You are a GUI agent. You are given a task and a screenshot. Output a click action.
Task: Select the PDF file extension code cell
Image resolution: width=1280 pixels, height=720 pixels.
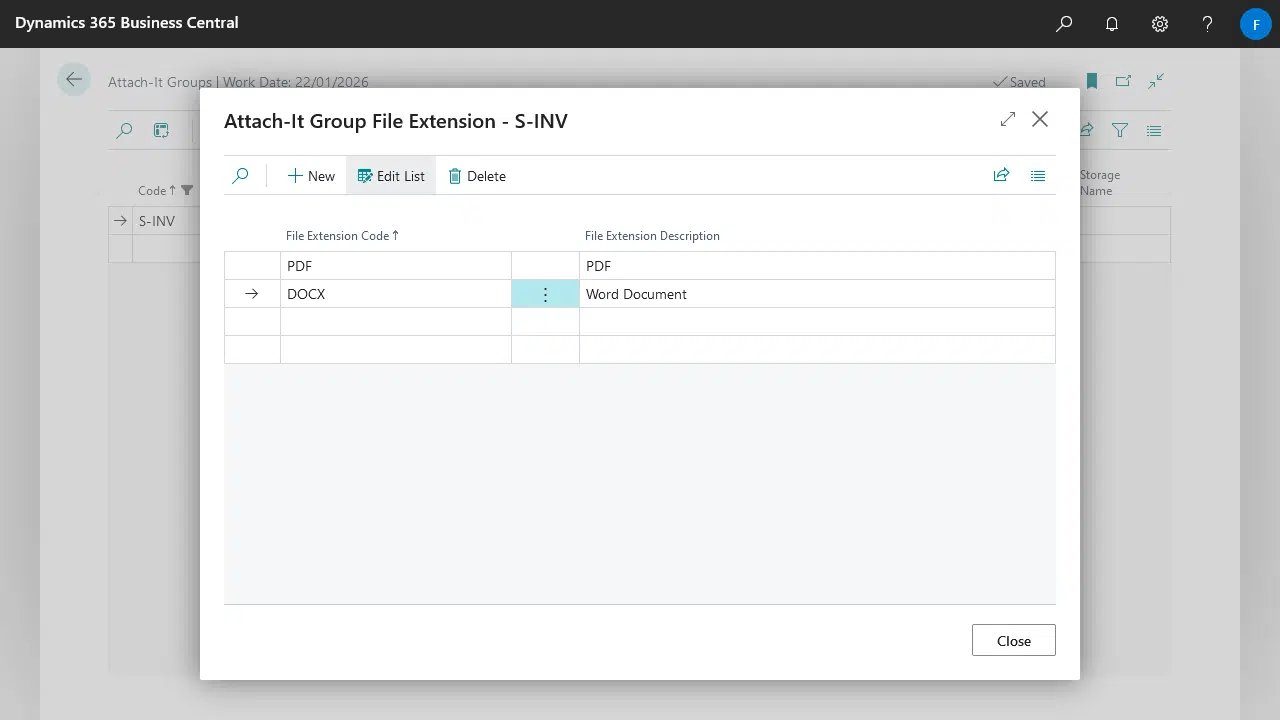395,266
